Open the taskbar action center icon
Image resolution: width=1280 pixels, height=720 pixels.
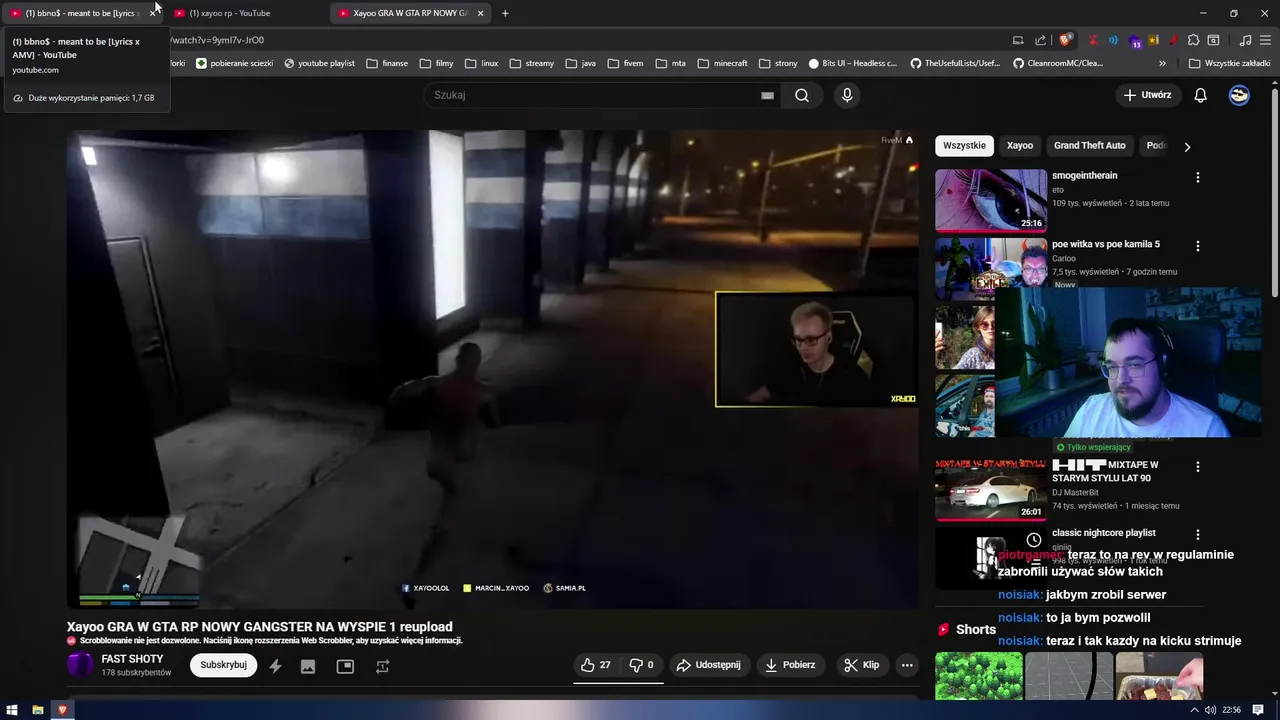click(1260, 710)
